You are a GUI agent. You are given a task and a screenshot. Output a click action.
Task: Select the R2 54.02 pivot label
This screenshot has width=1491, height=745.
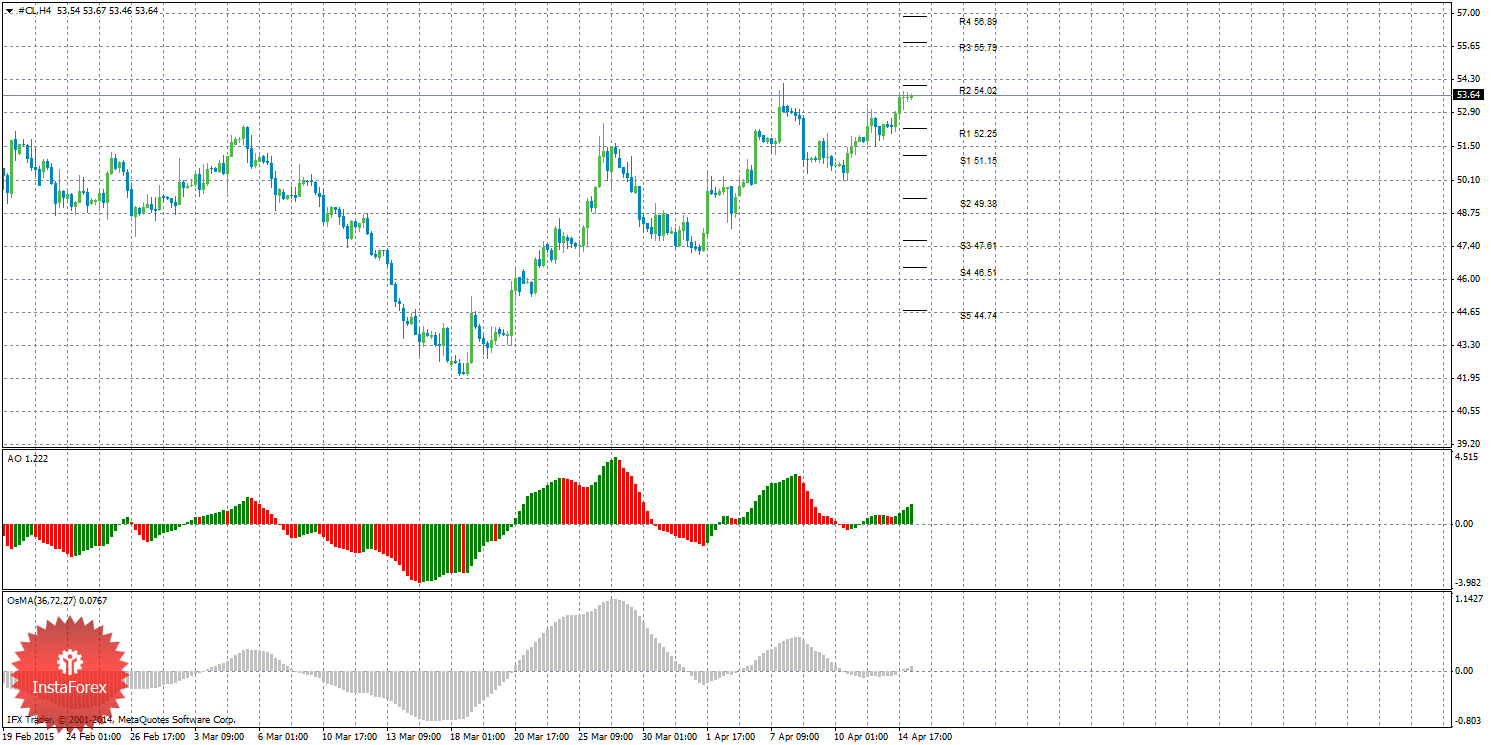(x=978, y=91)
